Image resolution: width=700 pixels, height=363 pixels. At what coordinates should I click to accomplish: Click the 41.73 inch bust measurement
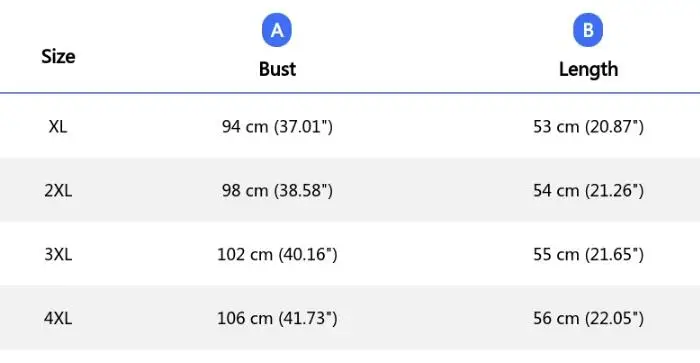click(308, 318)
